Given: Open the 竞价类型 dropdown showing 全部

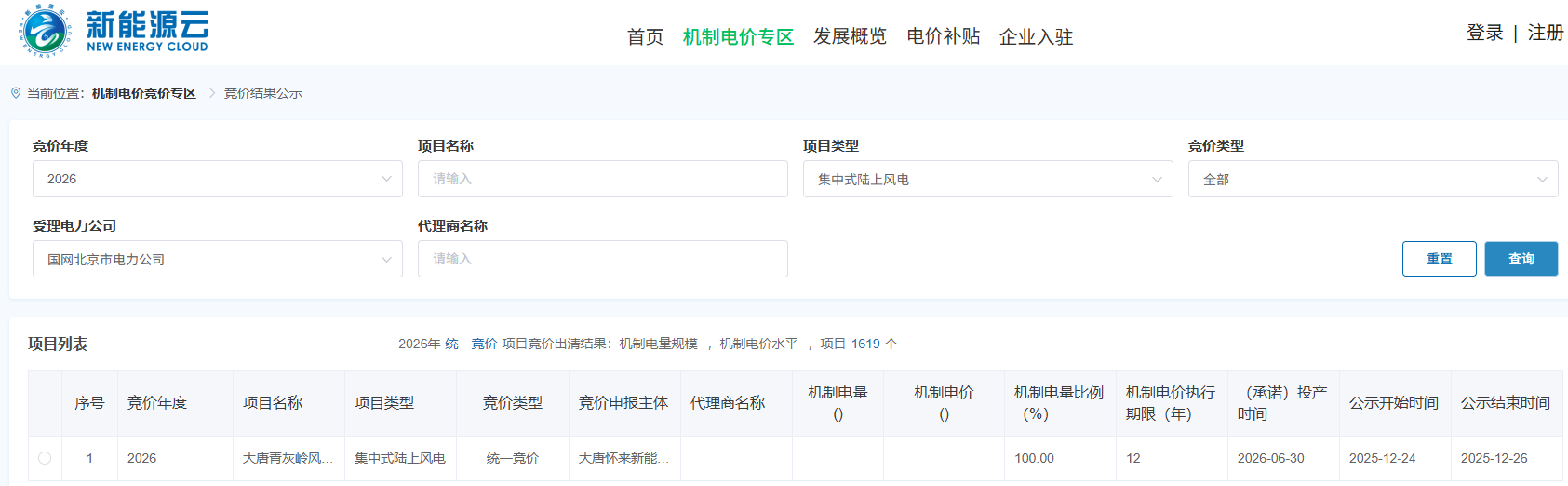Looking at the screenshot, I should (x=1373, y=179).
